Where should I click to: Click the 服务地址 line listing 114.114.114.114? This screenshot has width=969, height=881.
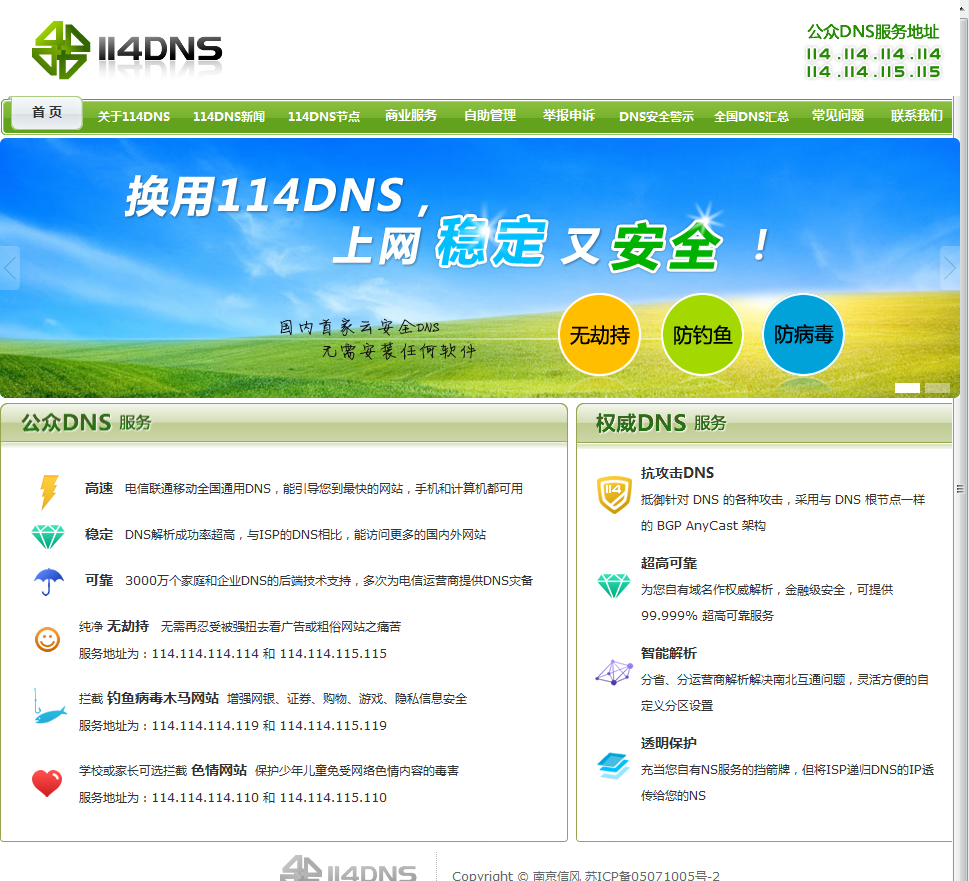pos(232,654)
